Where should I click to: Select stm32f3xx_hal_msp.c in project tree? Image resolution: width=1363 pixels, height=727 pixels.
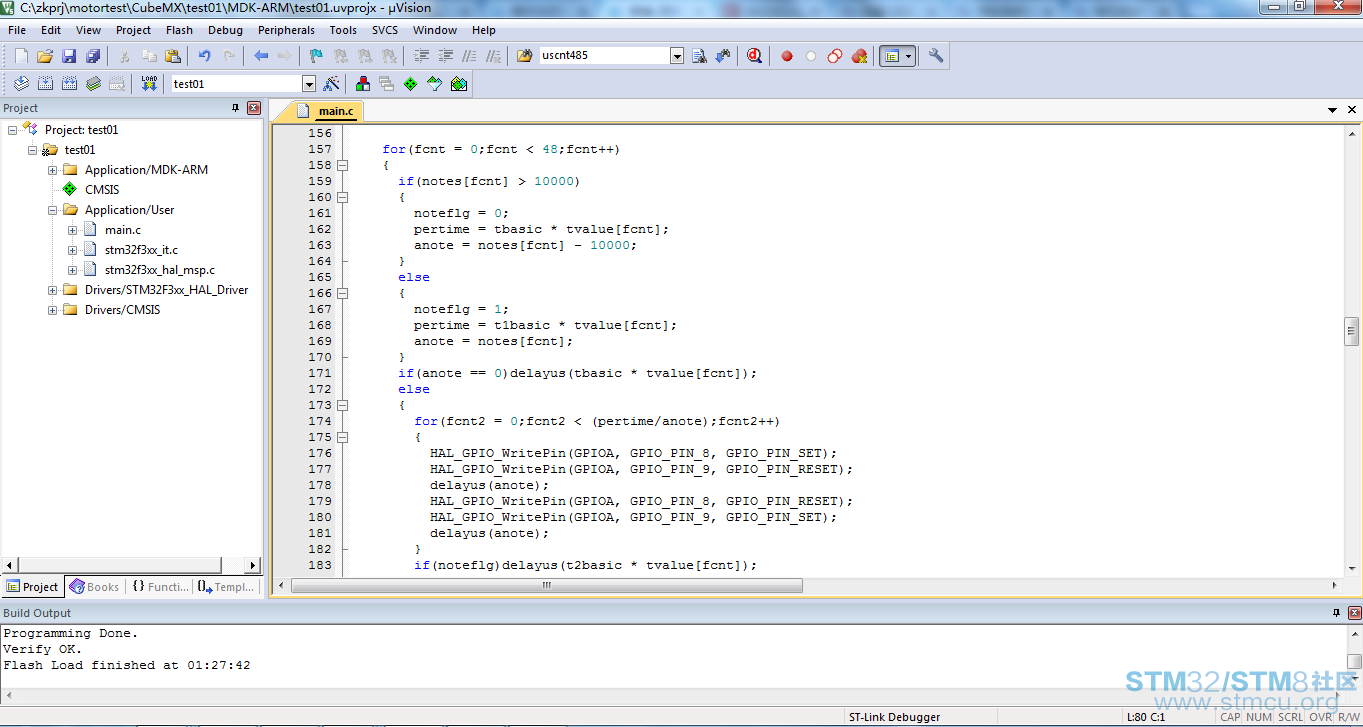[x=159, y=270]
